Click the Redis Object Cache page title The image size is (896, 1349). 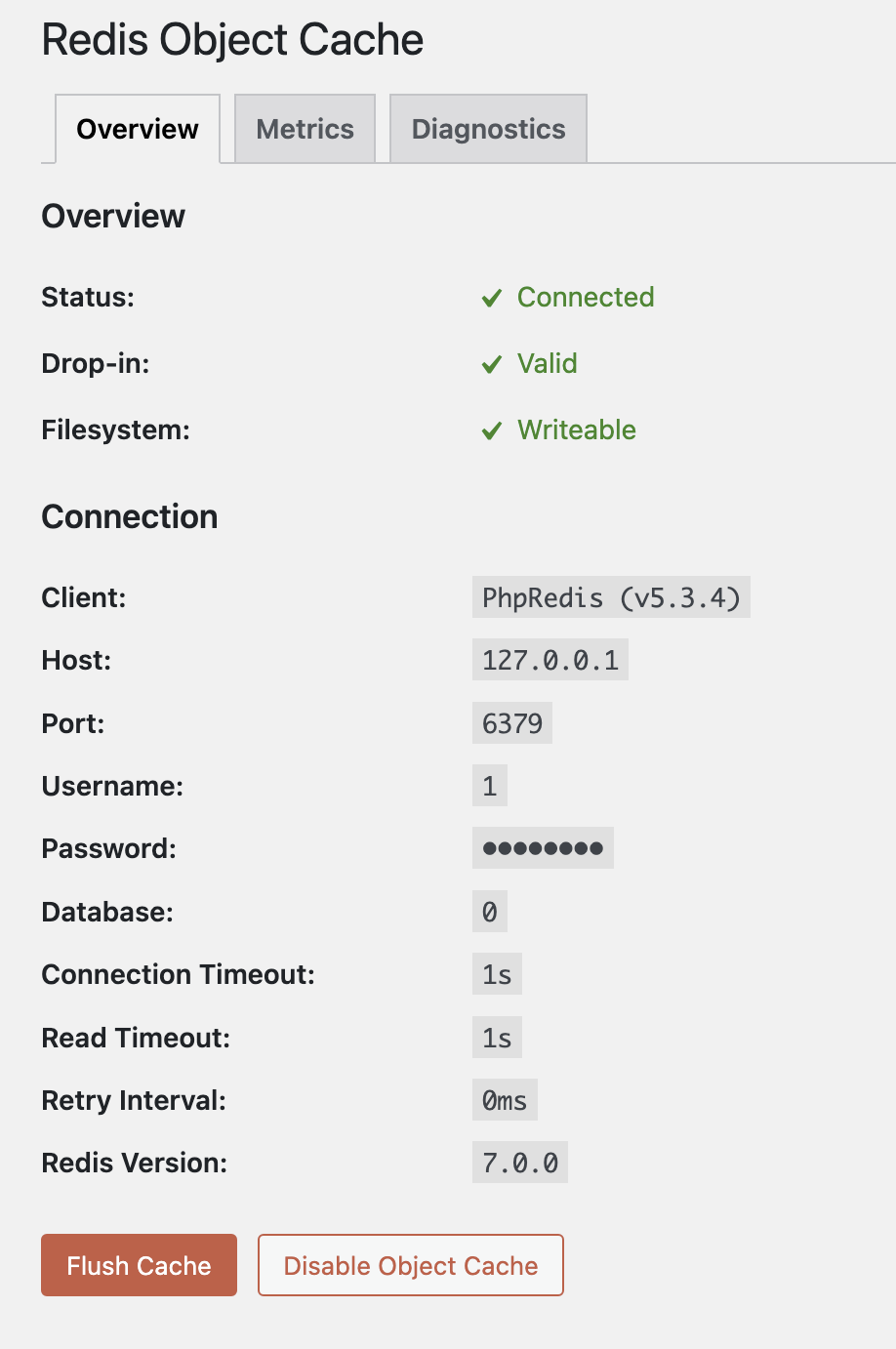232,40
